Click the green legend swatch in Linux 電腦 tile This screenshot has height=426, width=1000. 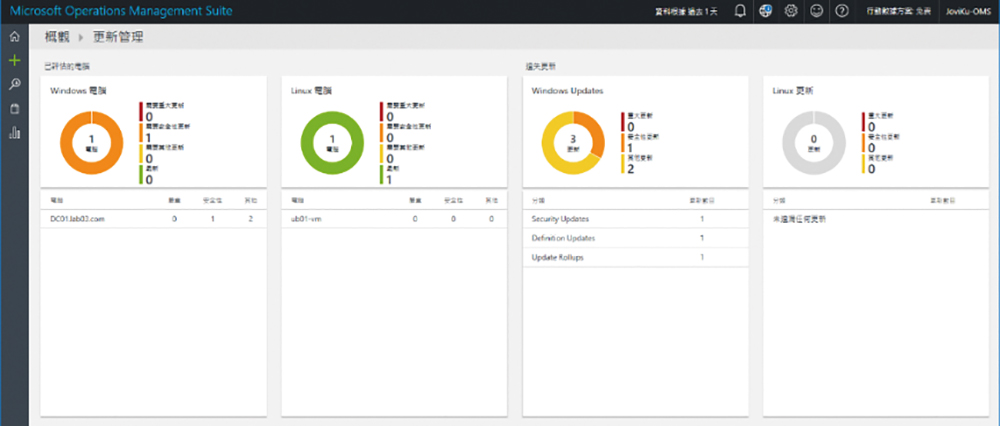381,175
